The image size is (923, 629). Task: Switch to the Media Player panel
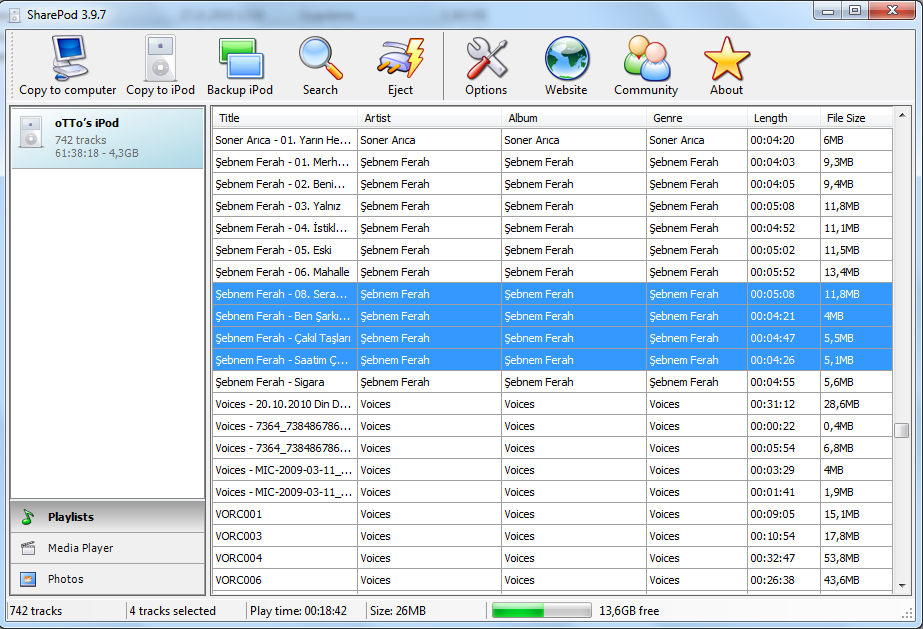[108, 548]
